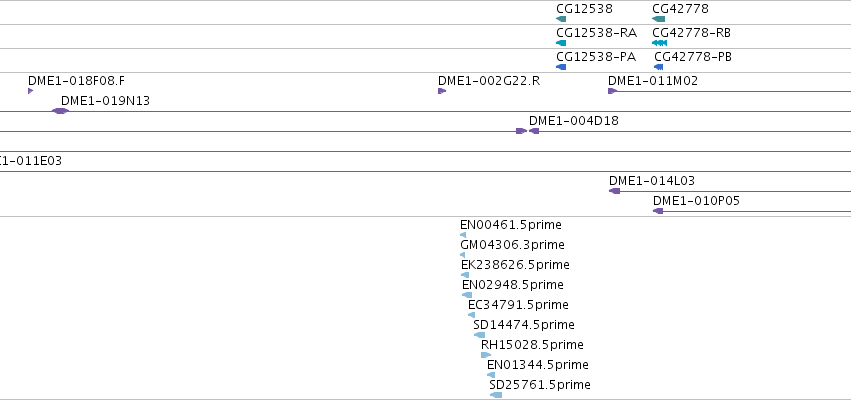This screenshot has height=400, width=851.
Task: Select the CG42778-PB protein glyph
Action: coord(659,67)
